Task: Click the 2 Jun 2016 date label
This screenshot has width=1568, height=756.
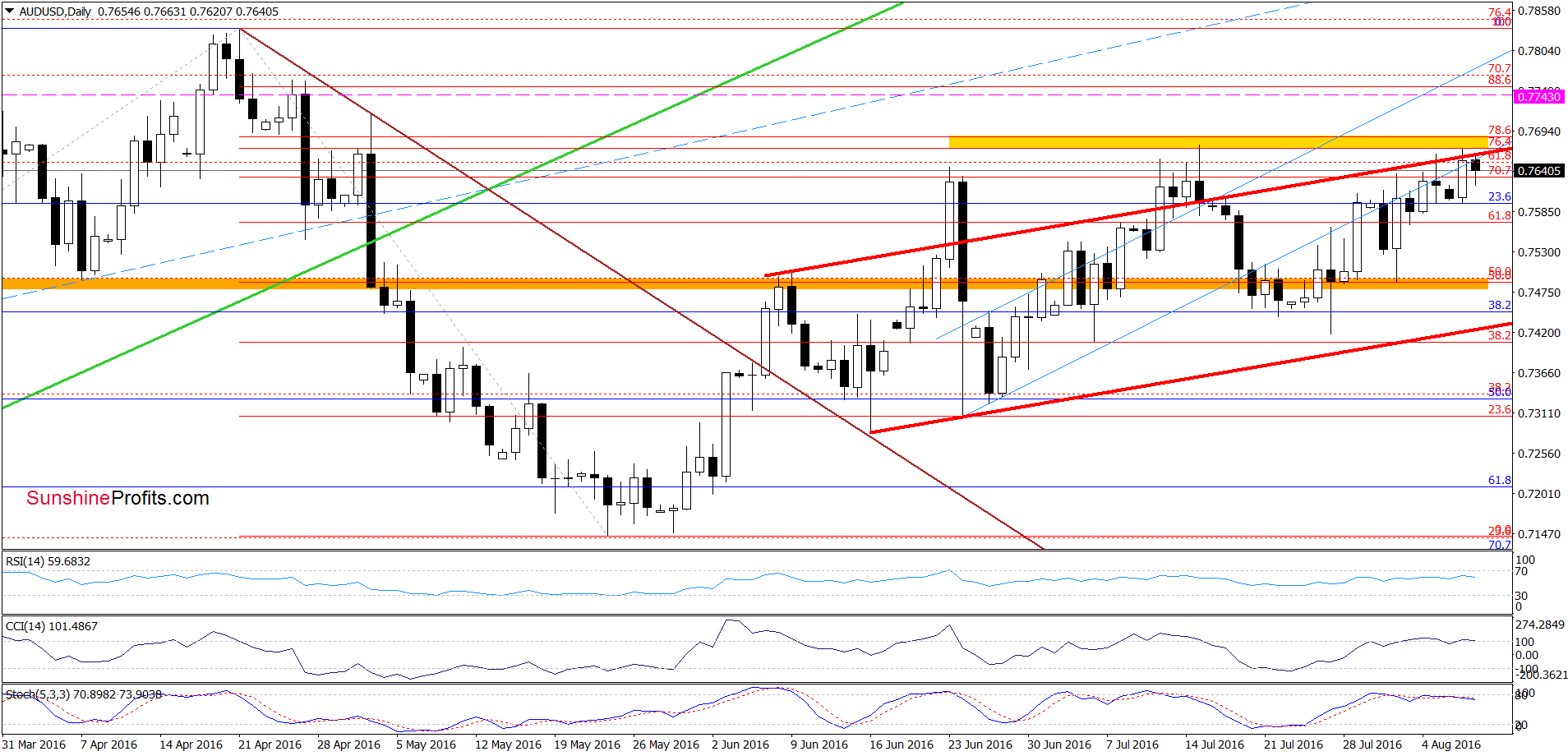Action: [740, 744]
